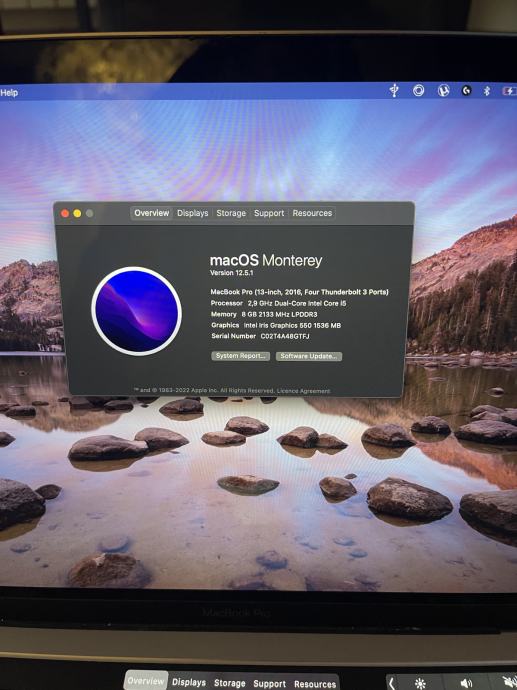The width and height of the screenshot is (517, 690).
Task: Open the Logitech menu bar icon
Action: (466, 91)
